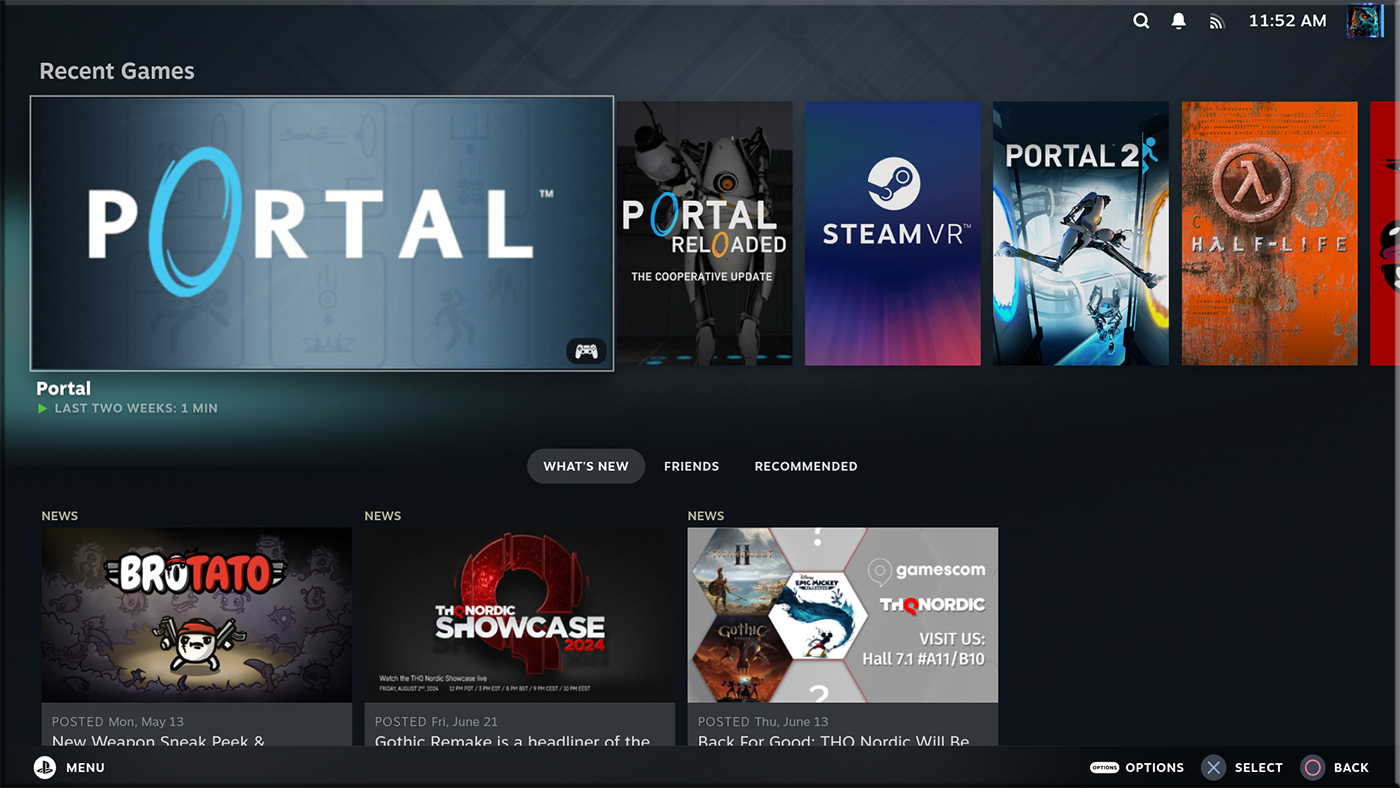Screen dimensions: 1400x788
Task: Click the controller support icon on Portal banner
Action: [586, 351]
